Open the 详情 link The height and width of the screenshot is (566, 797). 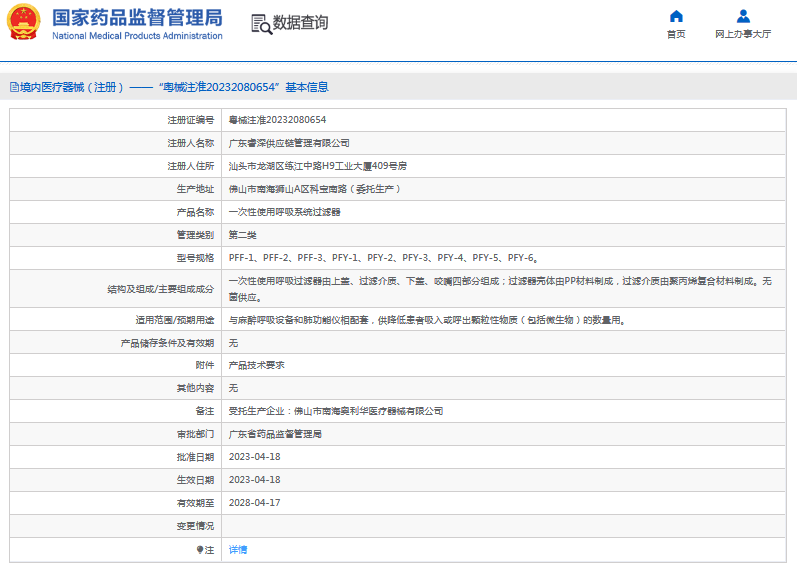[x=238, y=550]
